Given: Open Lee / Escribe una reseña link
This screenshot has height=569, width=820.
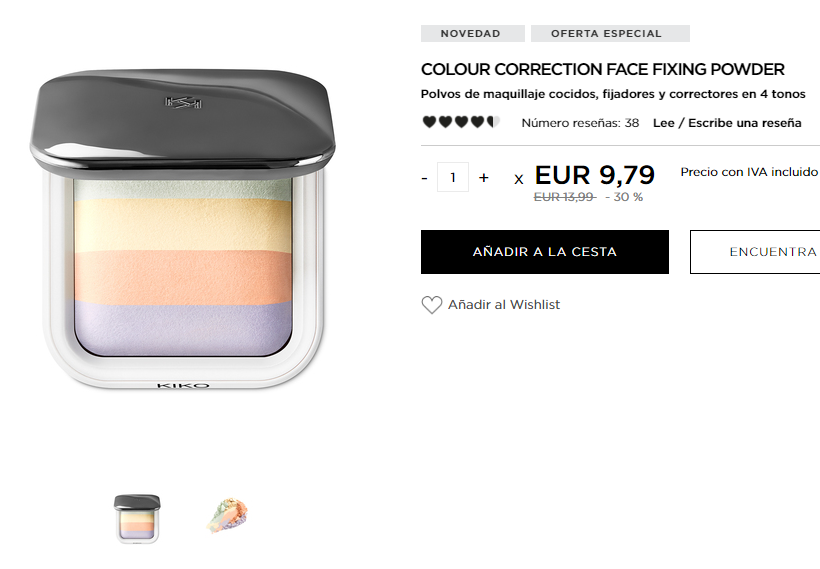Looking at the screenshot, I should click(727, 123).
